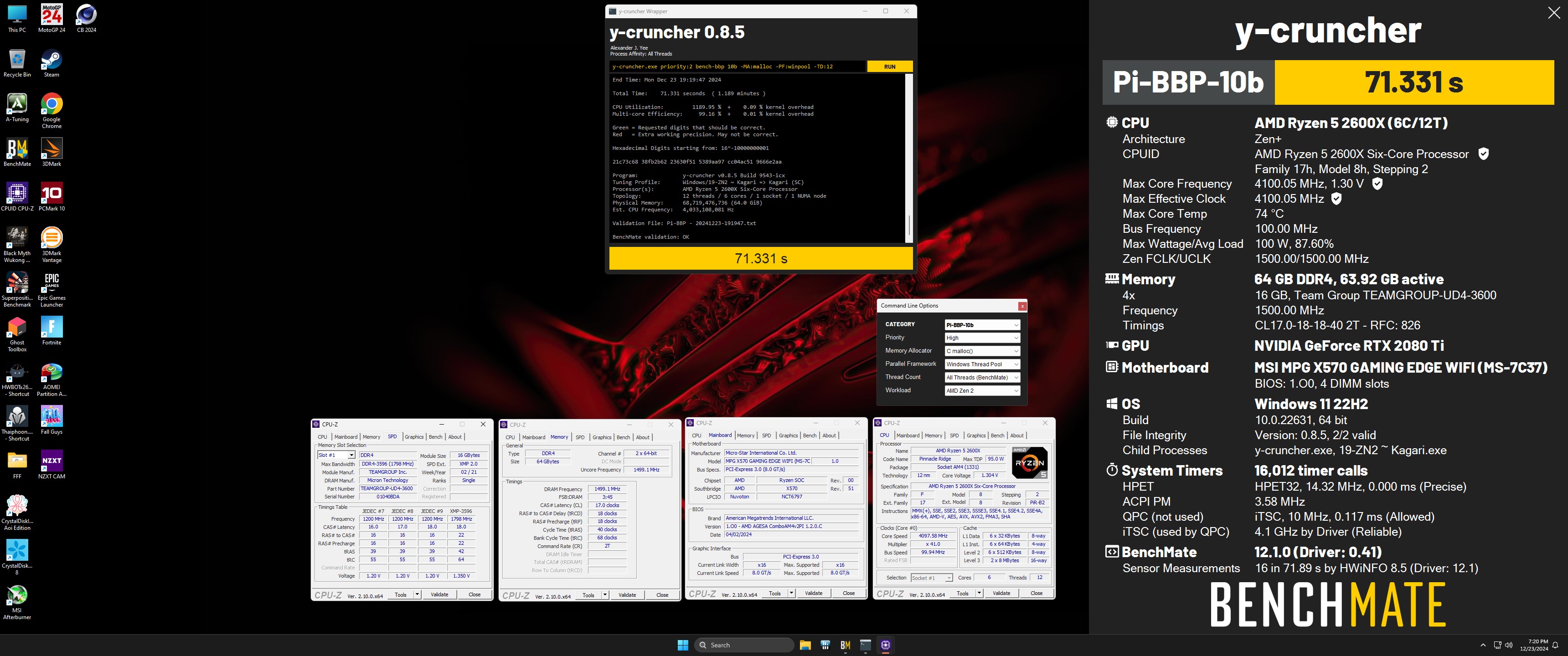Open the BenchMate desktop shortcut

point(17,152)
